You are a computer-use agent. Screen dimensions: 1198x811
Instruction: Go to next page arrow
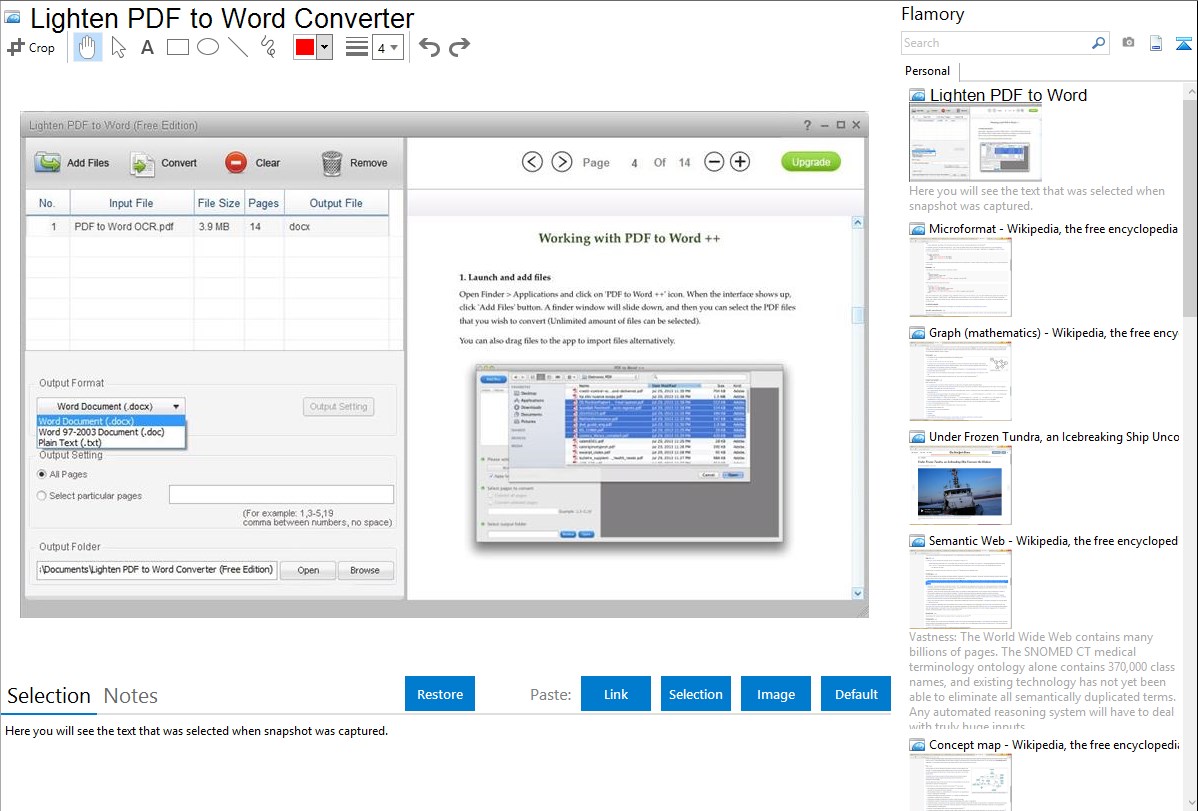pyautogui.click(x=562, y=162)
